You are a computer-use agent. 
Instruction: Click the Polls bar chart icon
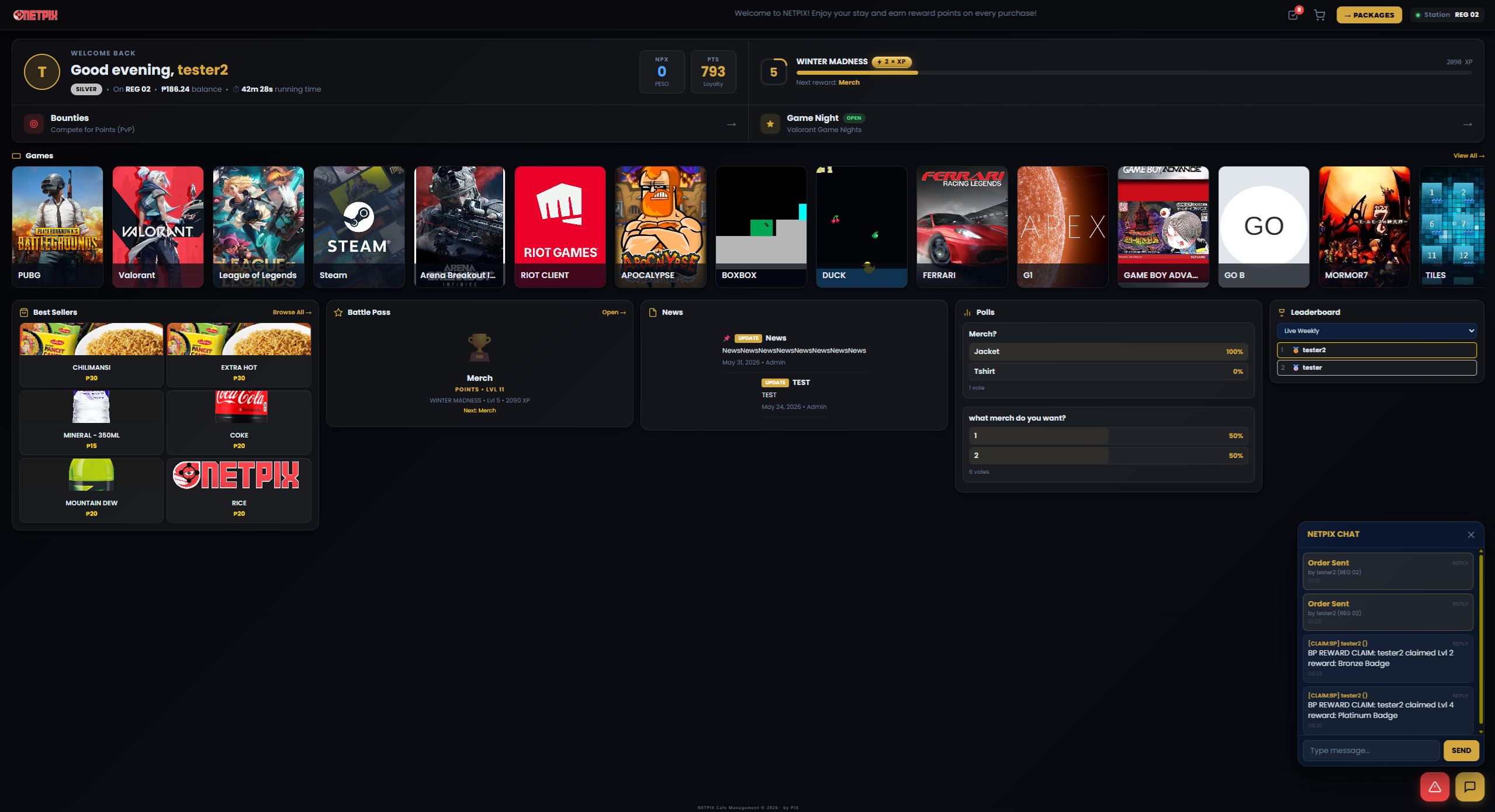click(967, 313)
